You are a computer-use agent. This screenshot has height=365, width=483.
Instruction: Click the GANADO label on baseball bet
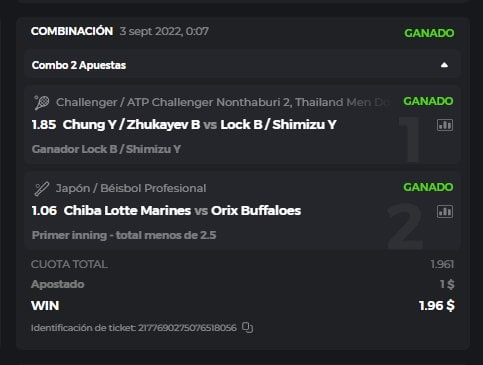[x=428, y=187]
